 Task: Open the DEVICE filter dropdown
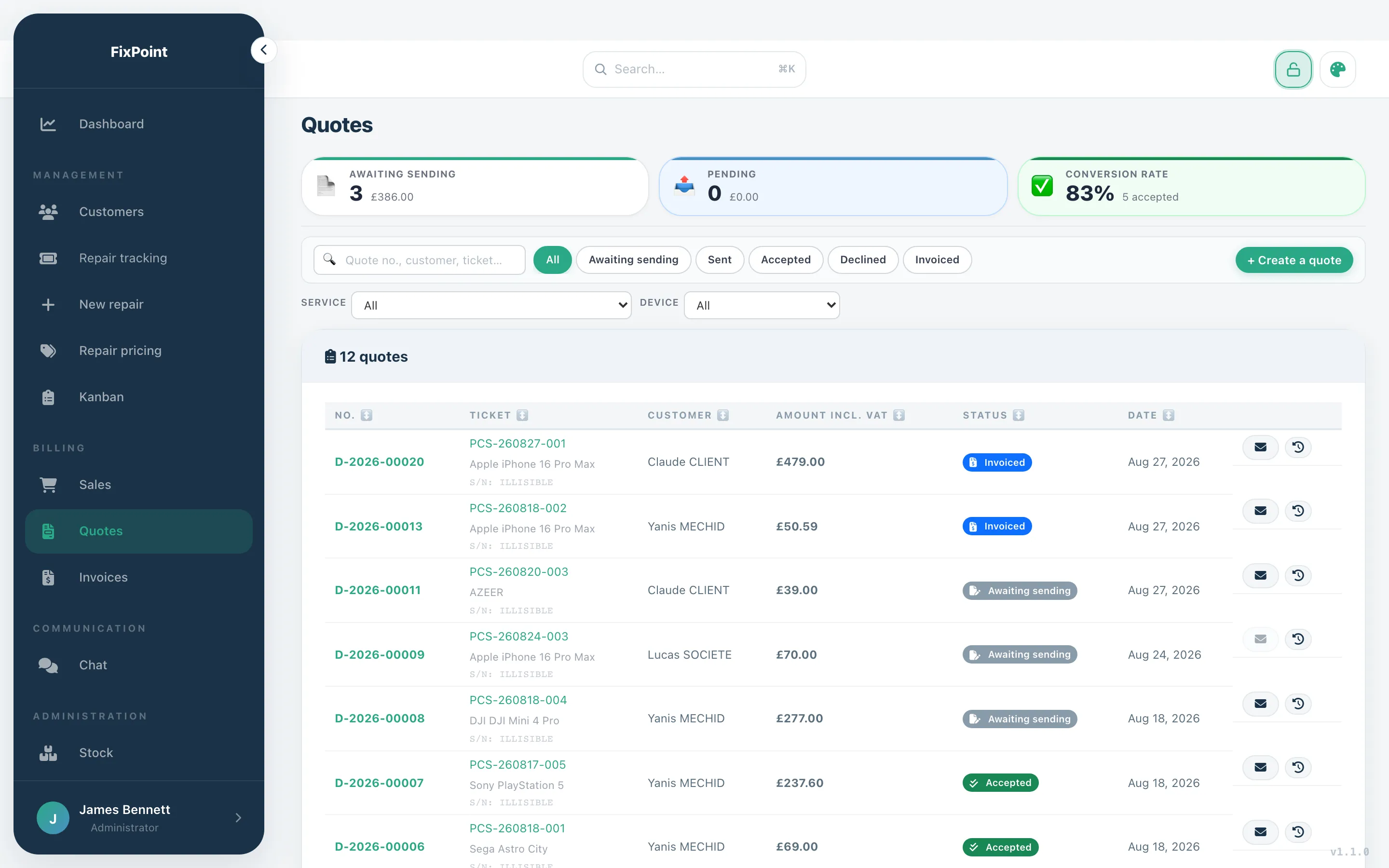(762, 305)
